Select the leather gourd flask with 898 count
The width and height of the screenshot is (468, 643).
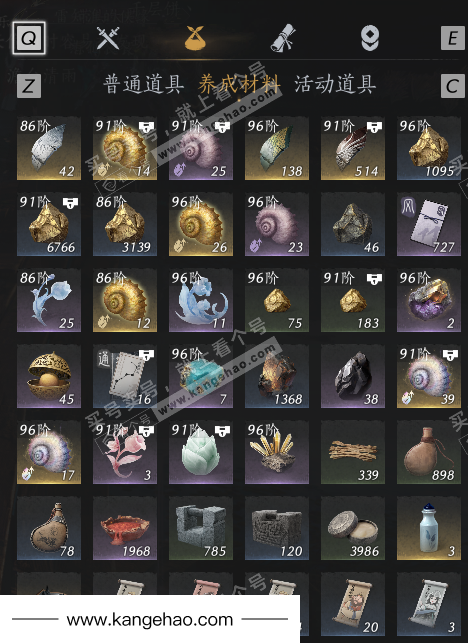tap(429, 452)
